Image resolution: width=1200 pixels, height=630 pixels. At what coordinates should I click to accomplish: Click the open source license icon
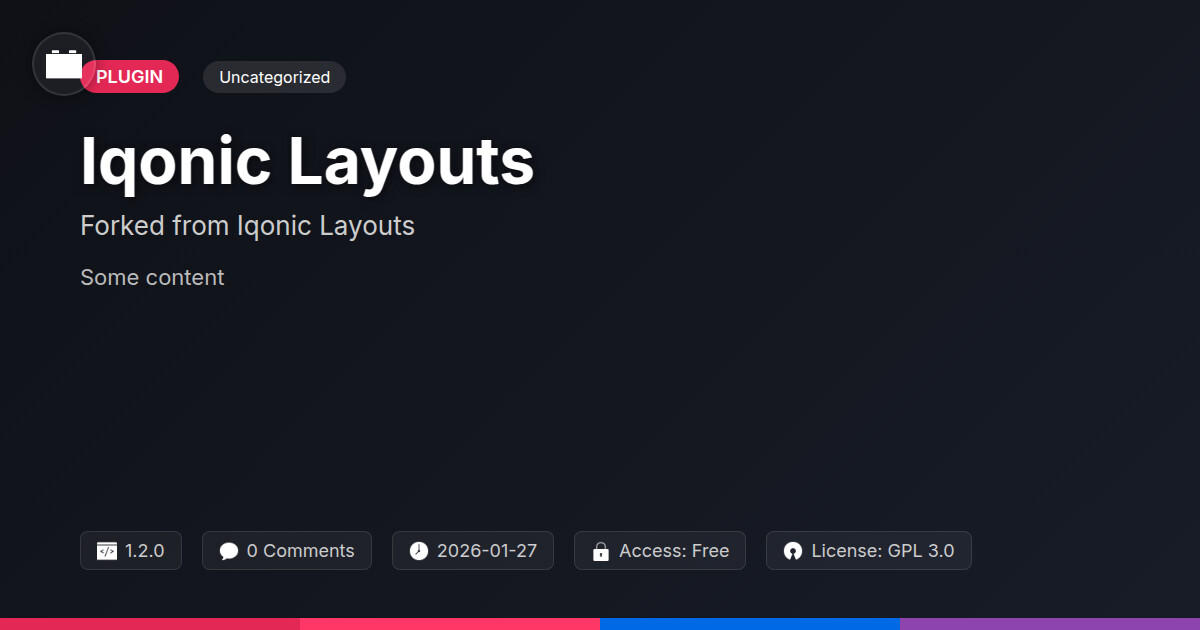793,551
